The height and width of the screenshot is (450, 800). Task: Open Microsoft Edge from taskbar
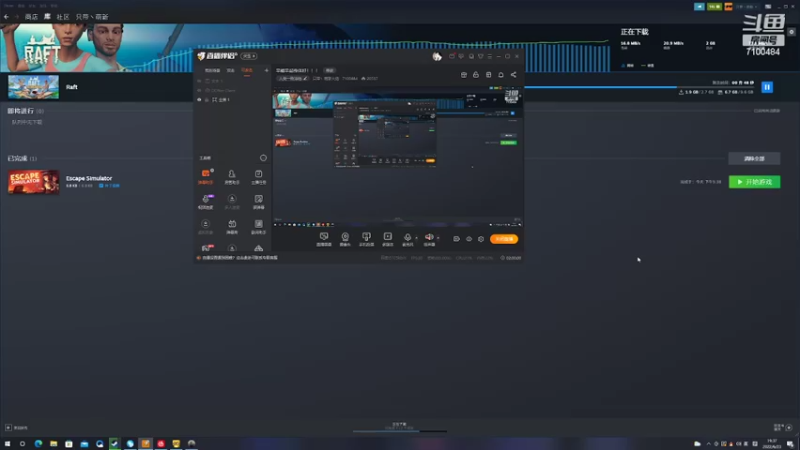(38, 444)
